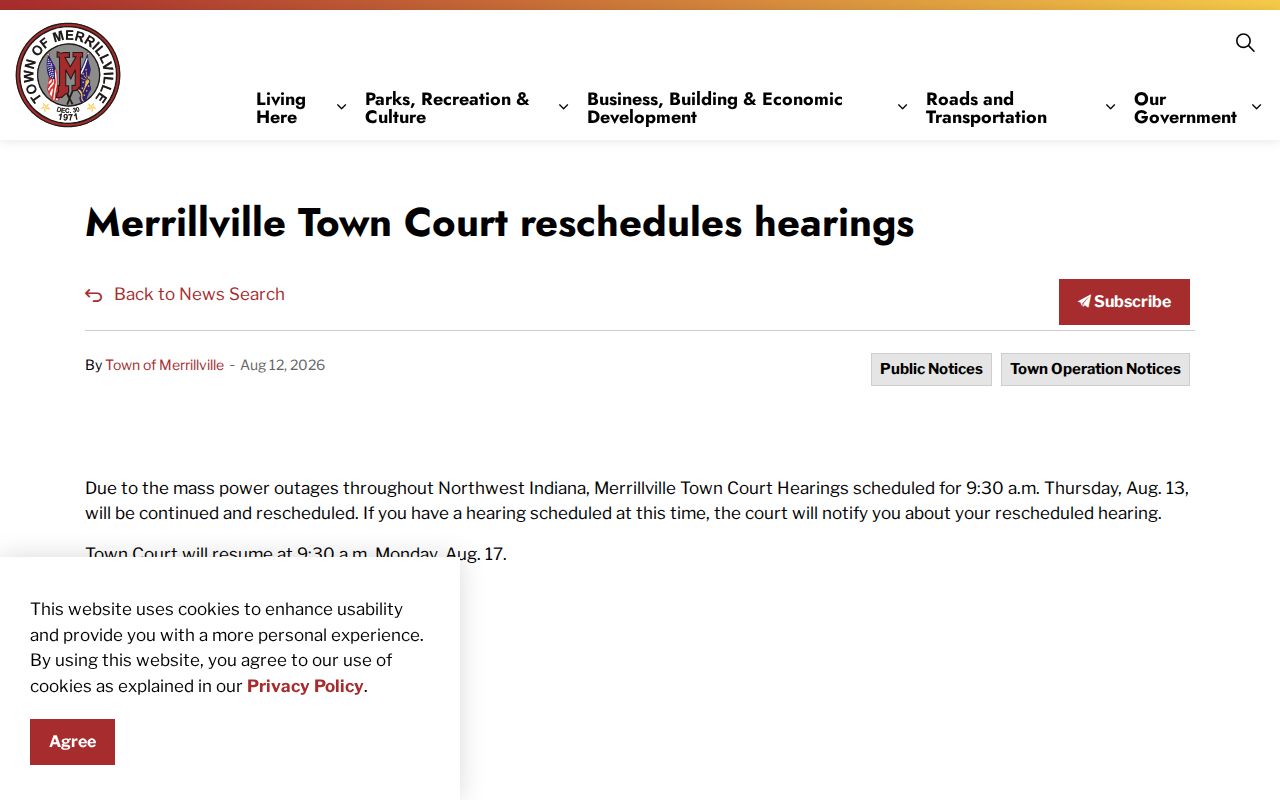Expand Business, Building & Economic Development chevron
1280x800 pixels.
click(902, 107)
